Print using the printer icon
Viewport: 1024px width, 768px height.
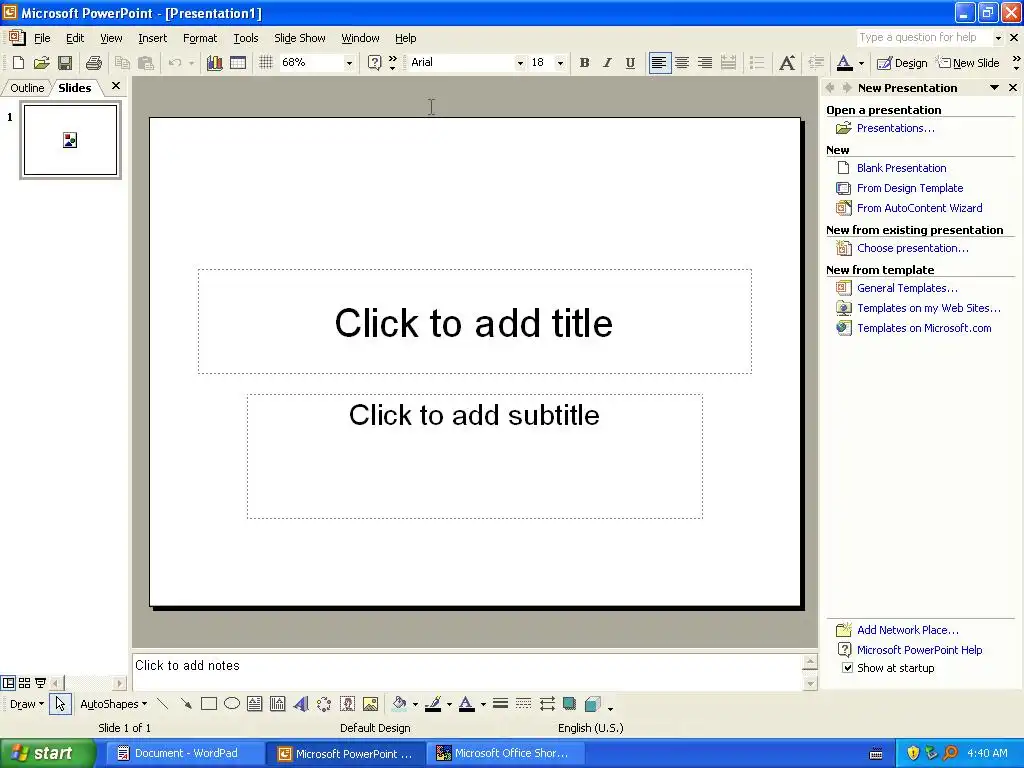click(x=94, y=63)
